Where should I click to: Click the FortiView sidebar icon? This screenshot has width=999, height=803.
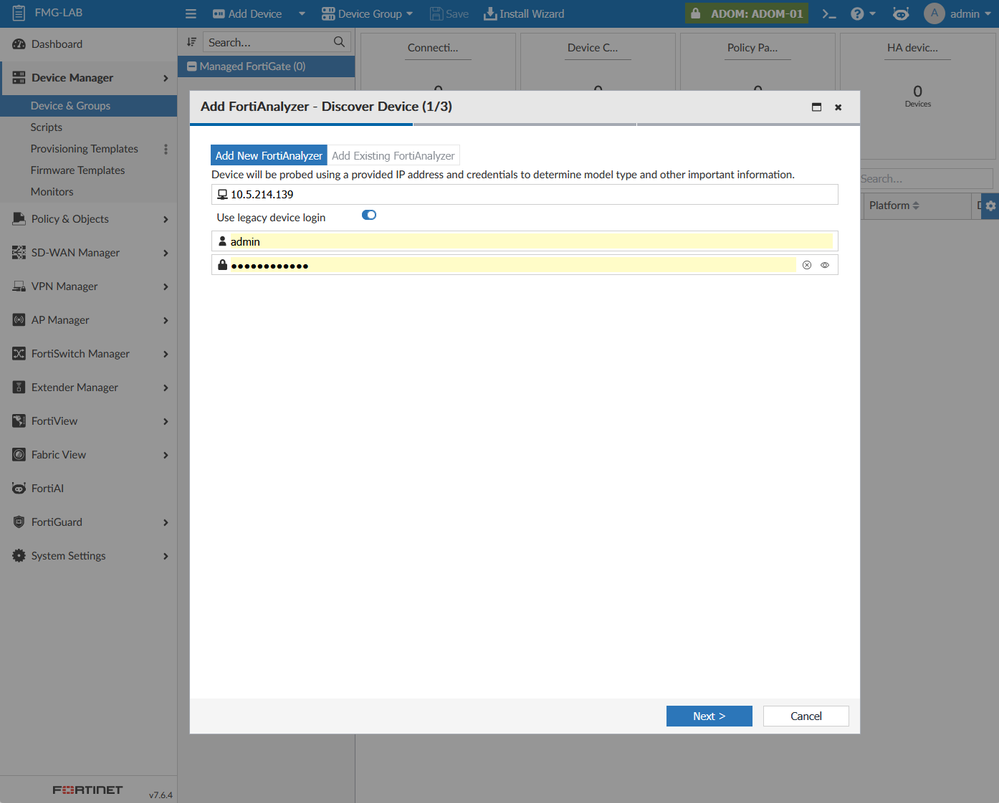point(19,421)
